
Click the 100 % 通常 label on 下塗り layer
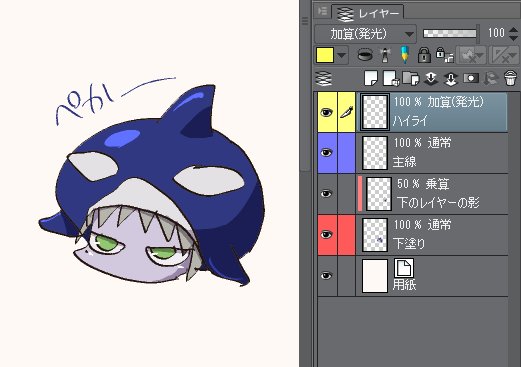click(422, 225)
